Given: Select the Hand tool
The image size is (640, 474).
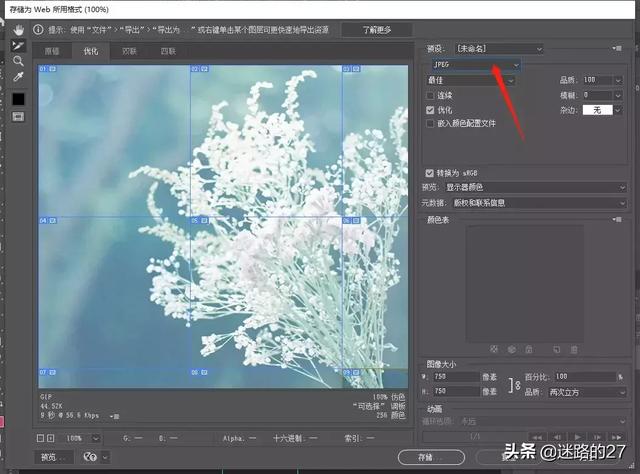Looking at the screenshot, I should (x=17, y=30).
